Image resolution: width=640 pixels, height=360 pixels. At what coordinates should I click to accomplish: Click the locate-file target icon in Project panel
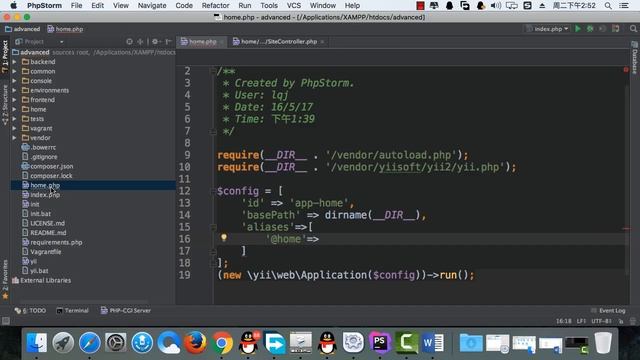click(x=129, y=42)
